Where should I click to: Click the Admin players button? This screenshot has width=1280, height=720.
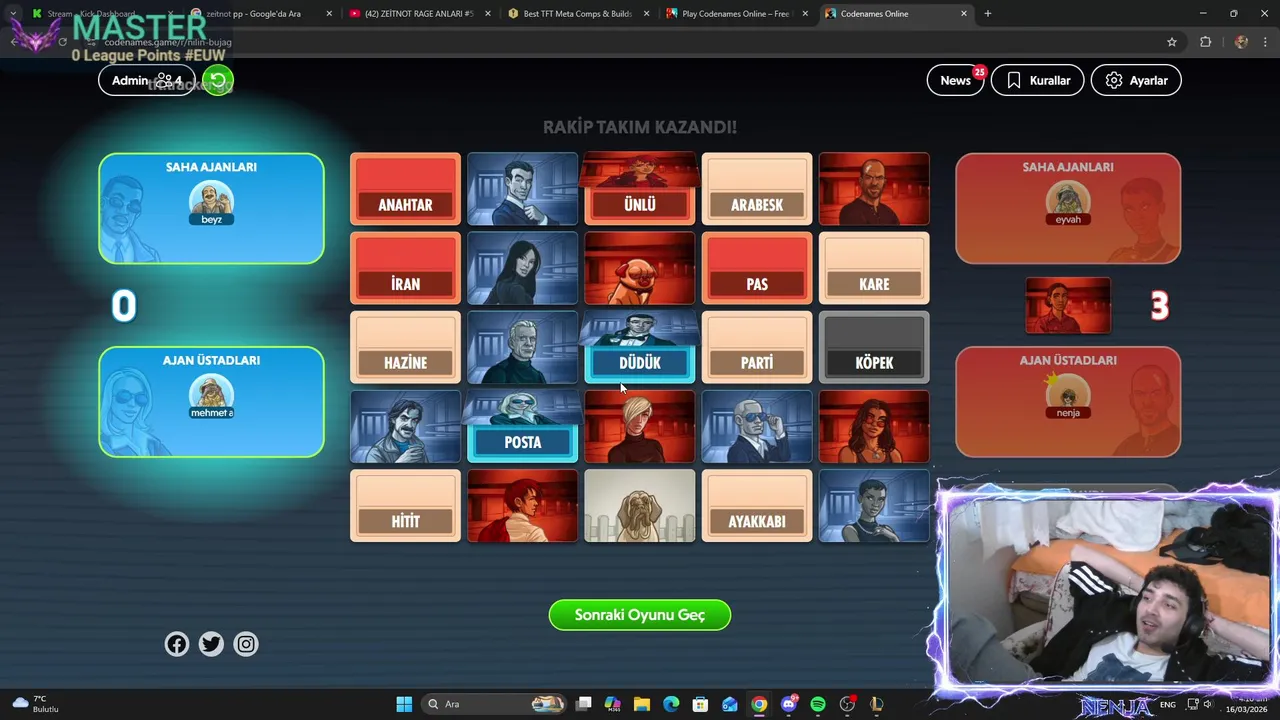coord(147,80)
